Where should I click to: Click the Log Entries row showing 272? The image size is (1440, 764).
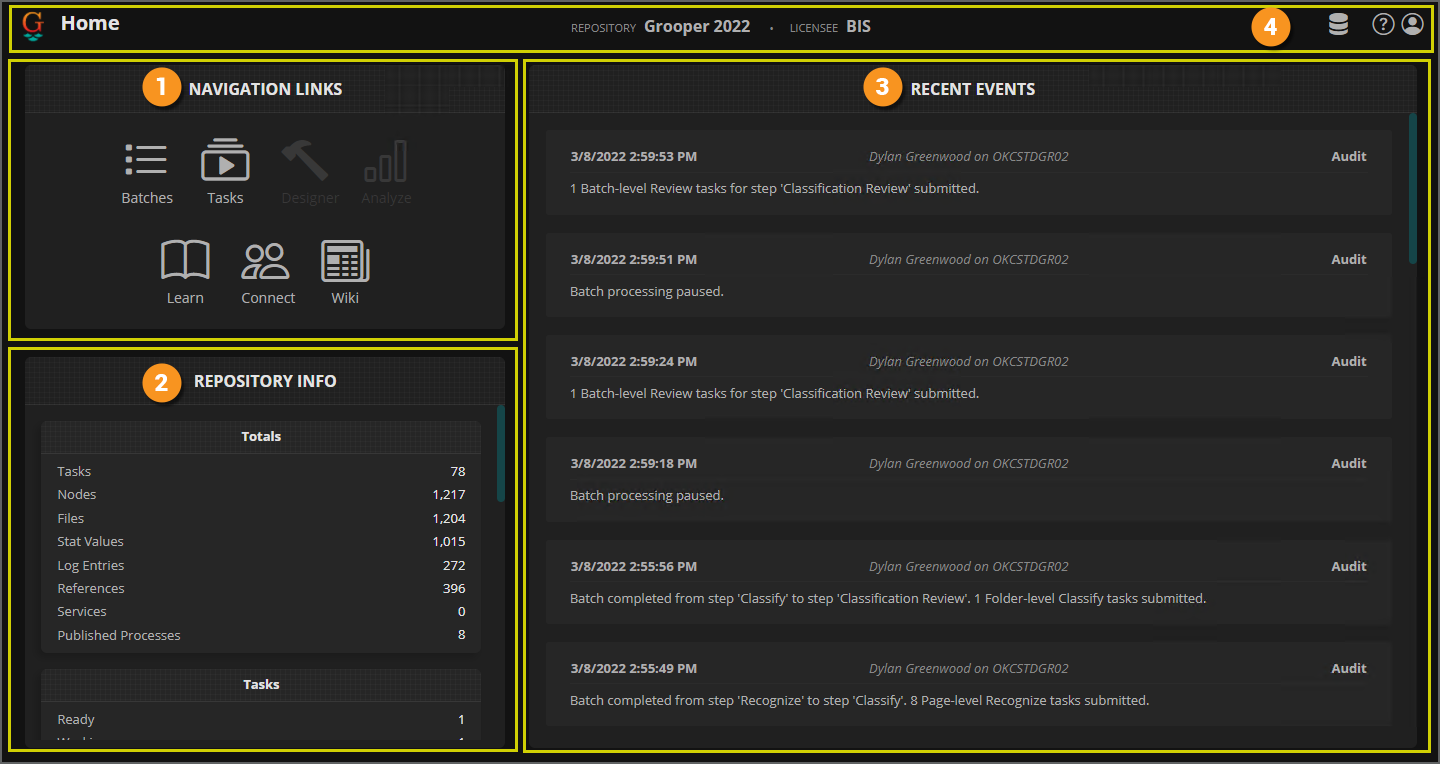(x=261, y=566)
